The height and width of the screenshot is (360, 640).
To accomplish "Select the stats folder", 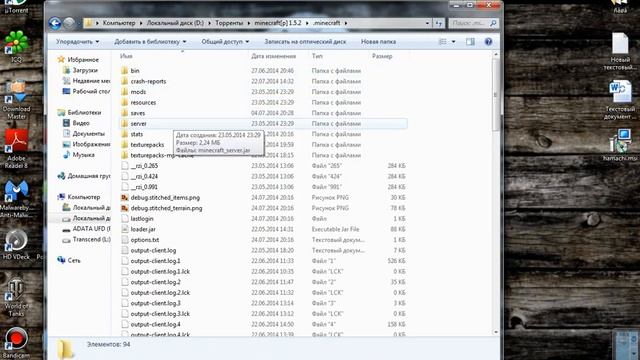I will (137, 134).
